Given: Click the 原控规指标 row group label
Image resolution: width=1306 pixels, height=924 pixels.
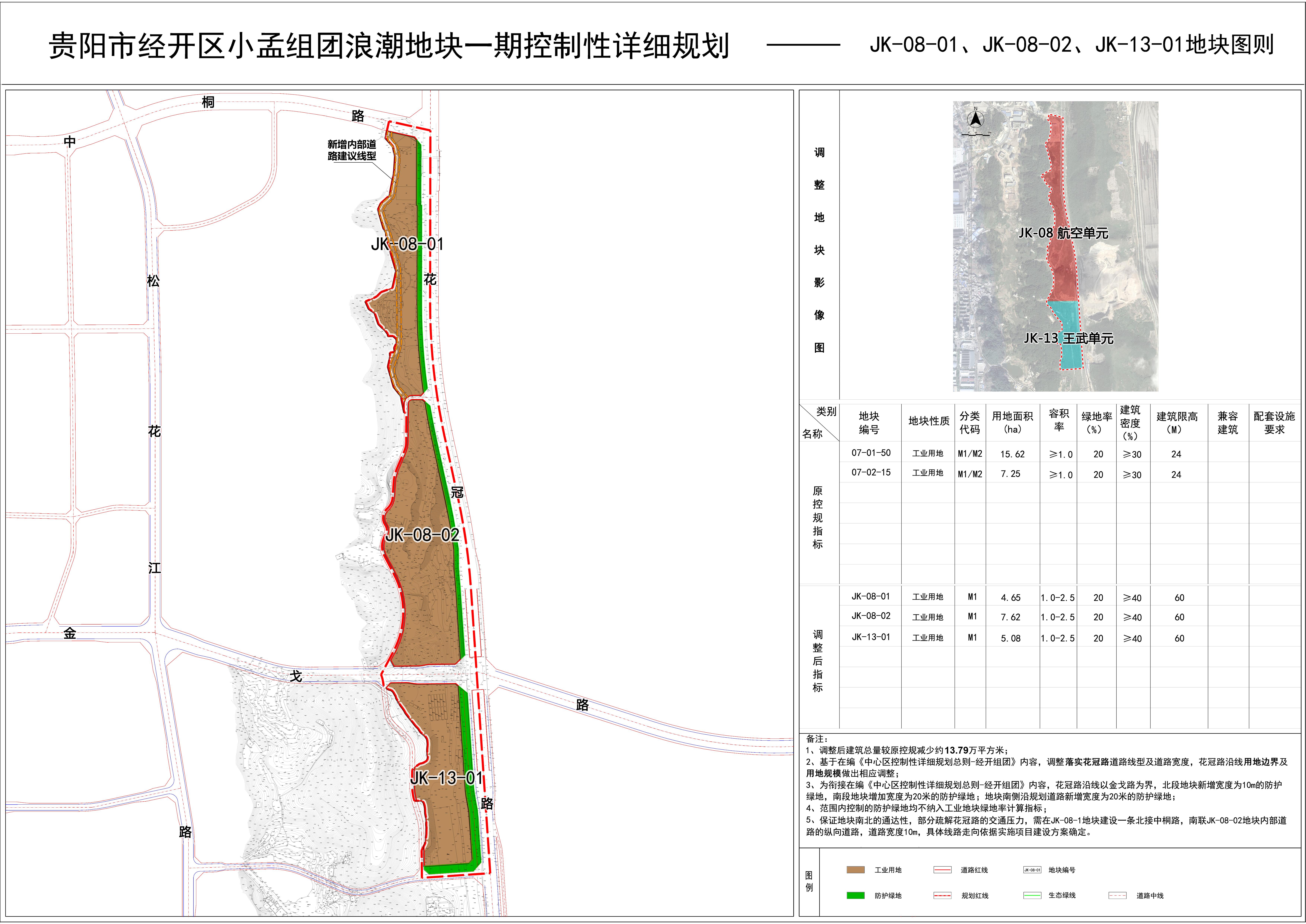Looking at the screenshot, I should tap(817, 517).
